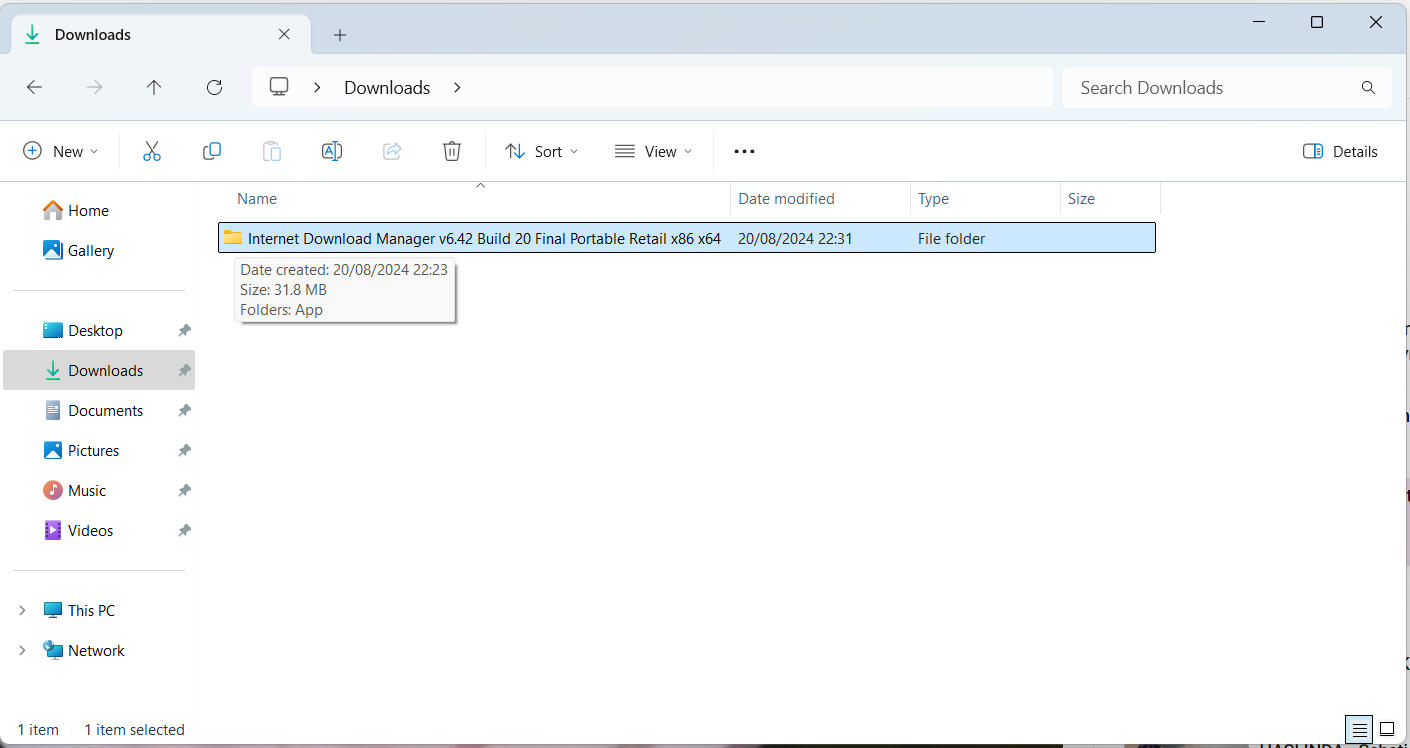Select Network in navigation pane
Image resolution: width=1410 pixels, height=748 pixels.
tap(84, 650)
